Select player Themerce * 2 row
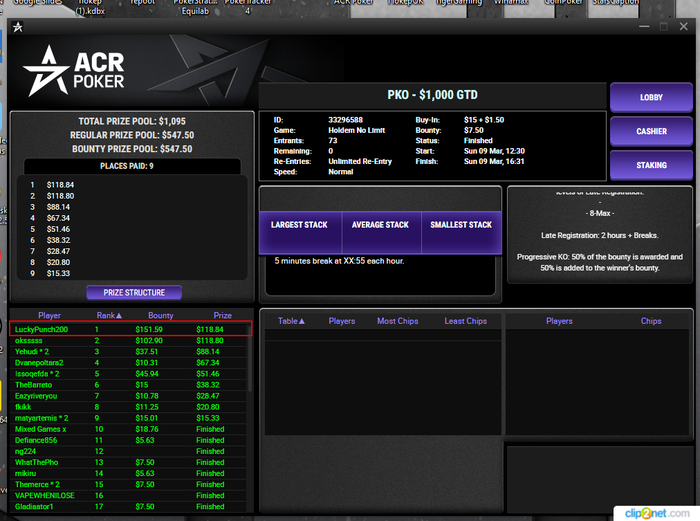 [128, 484]
